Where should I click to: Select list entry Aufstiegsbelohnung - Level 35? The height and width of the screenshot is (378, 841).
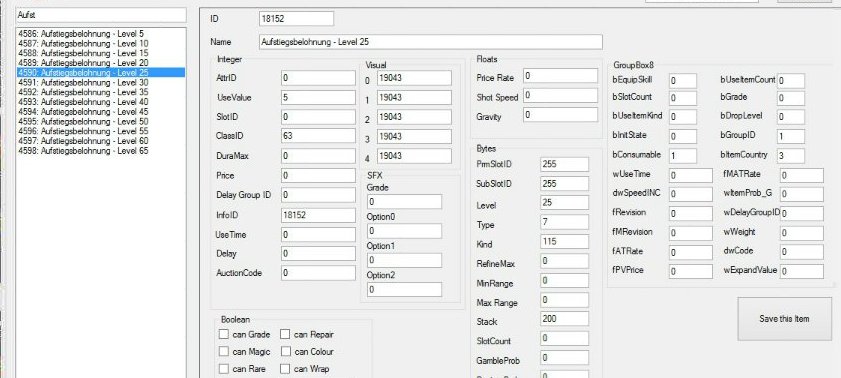[x=101, y=92]
